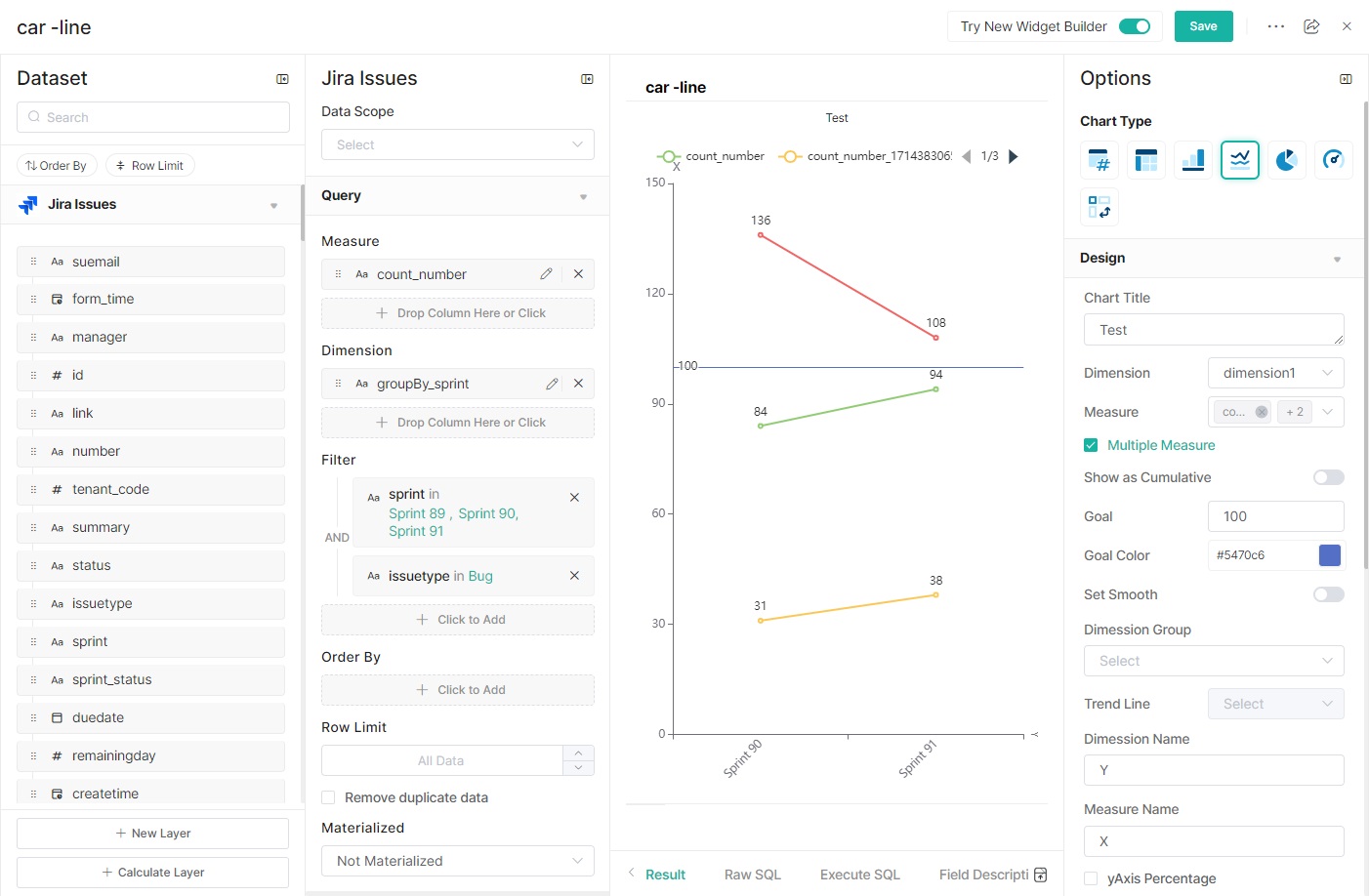This screenshot has height=896, width=1369.
Task: Turn on Set Smooth
Action: (x=1328, y=594)
